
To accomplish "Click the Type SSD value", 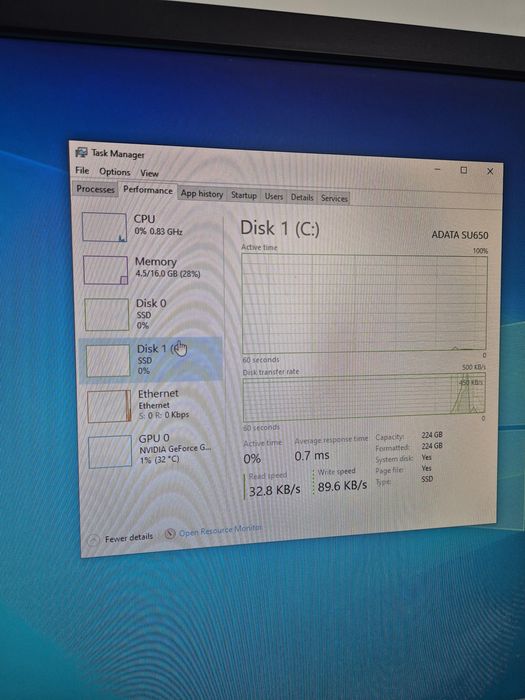I will (427, 479).
